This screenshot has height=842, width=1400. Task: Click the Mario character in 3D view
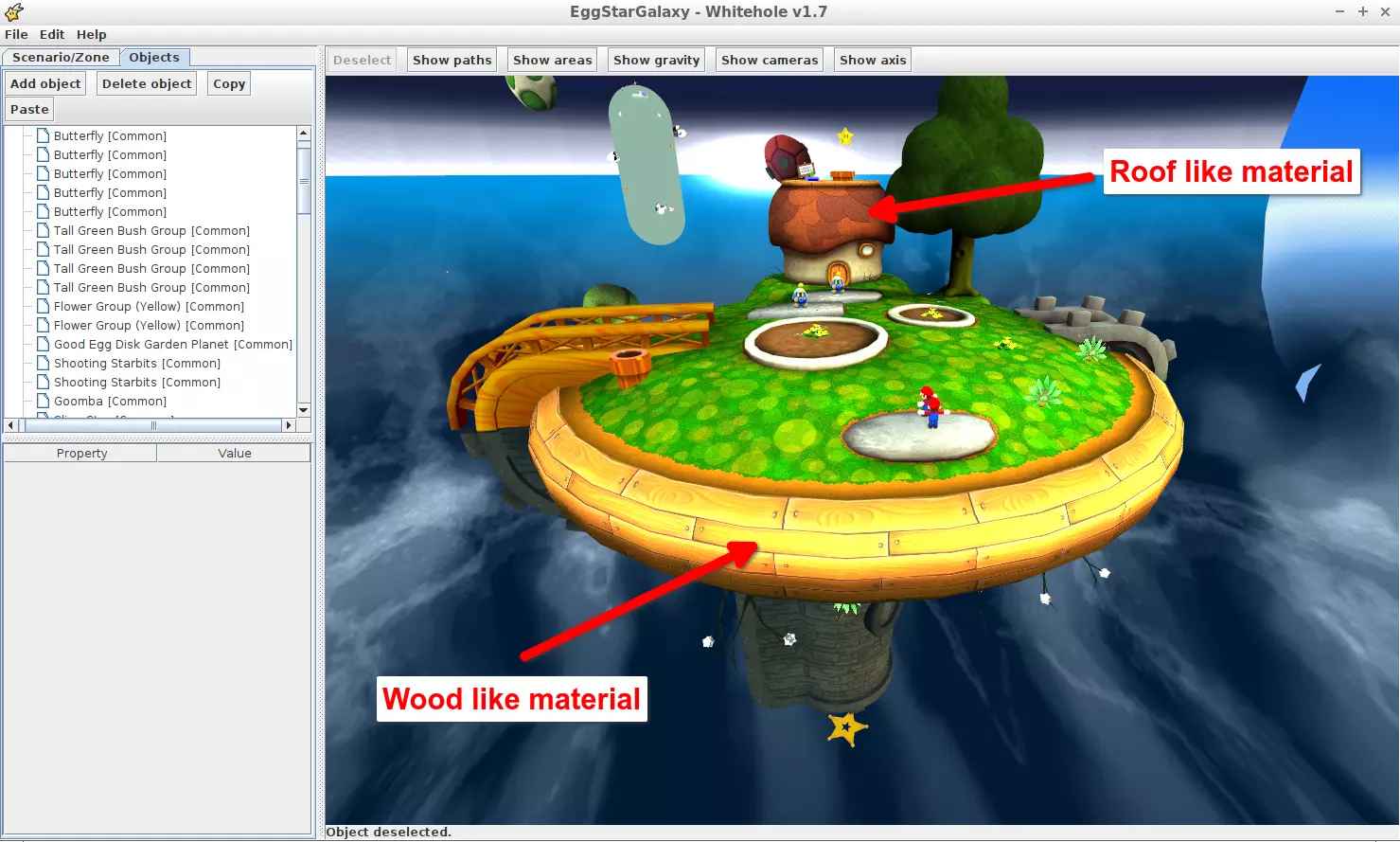(x=930, y=406)
